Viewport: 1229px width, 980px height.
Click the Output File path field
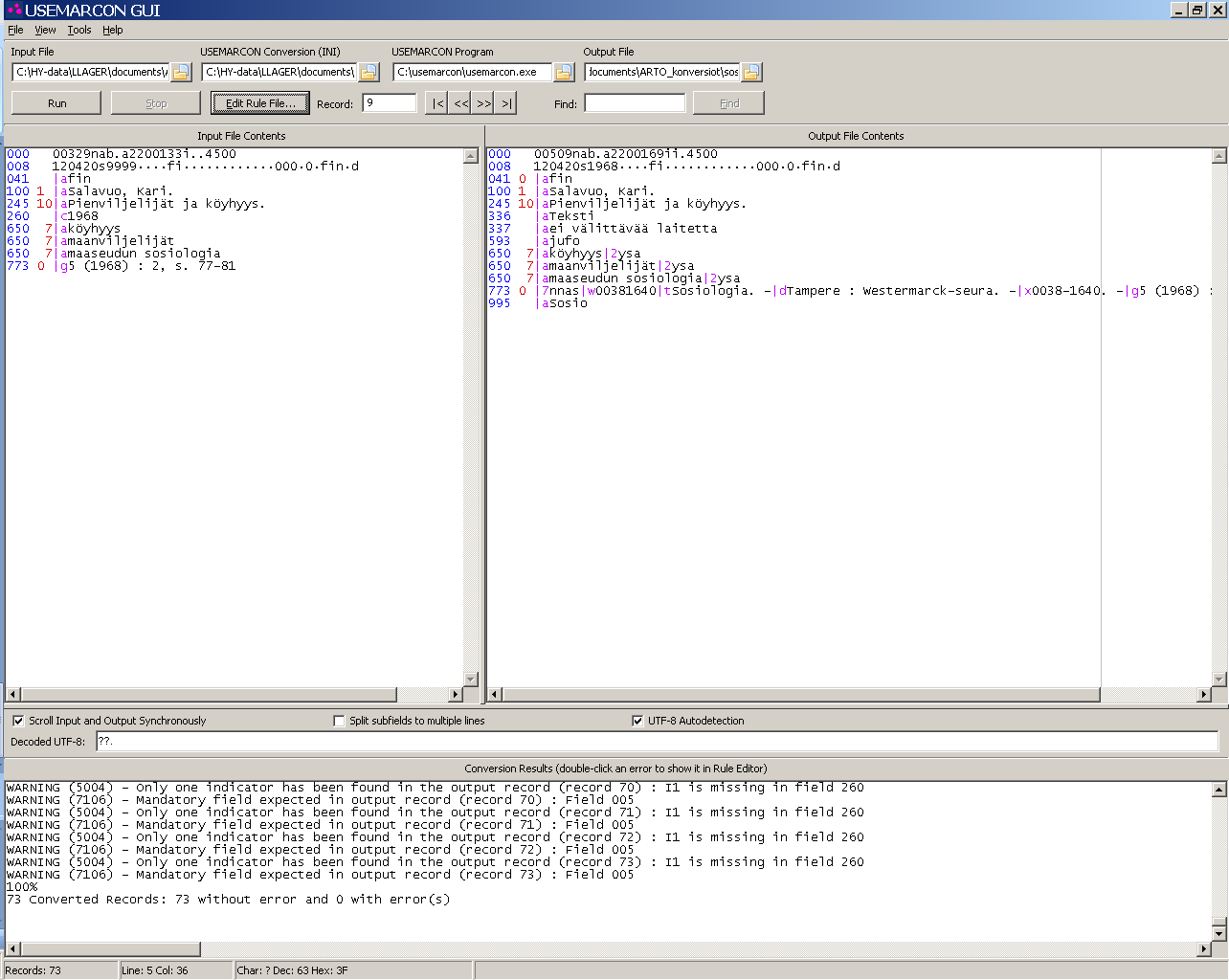[x=662, y=72]
